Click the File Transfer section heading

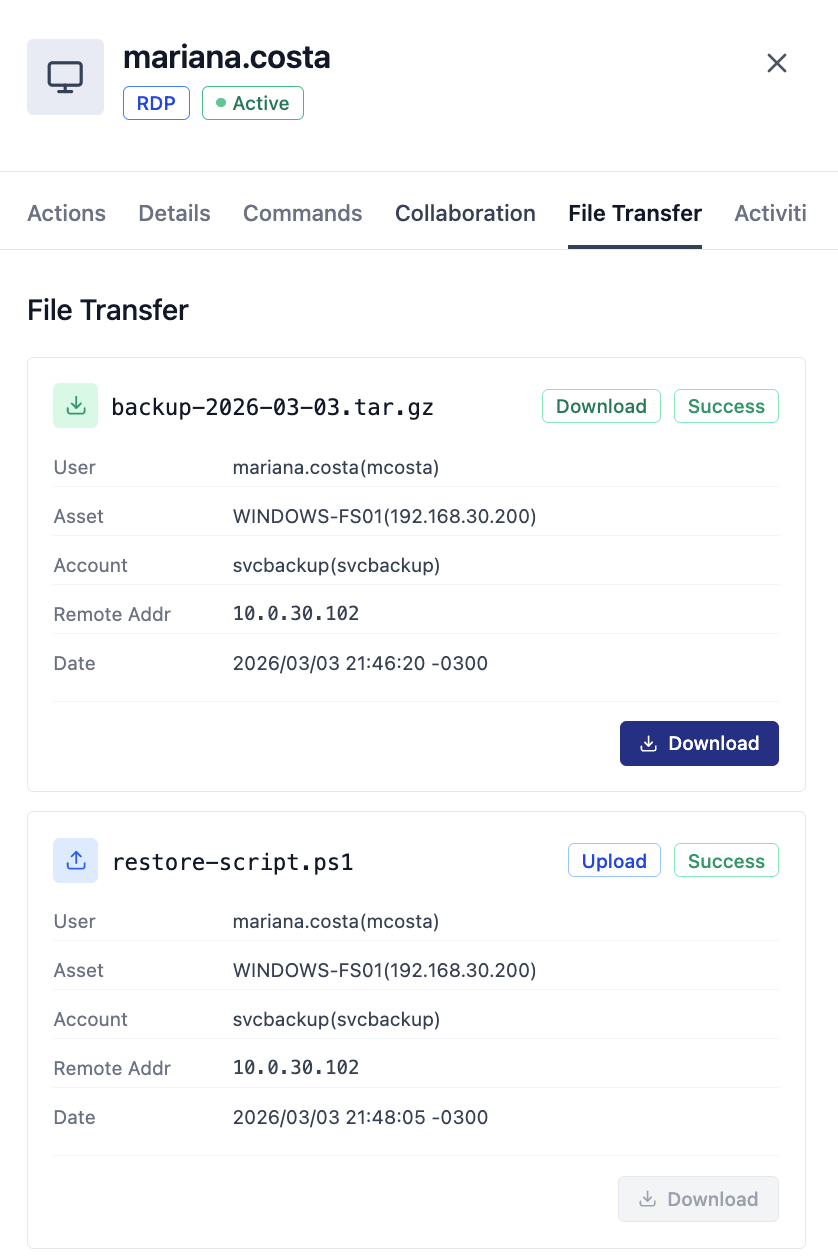[108, 310]
